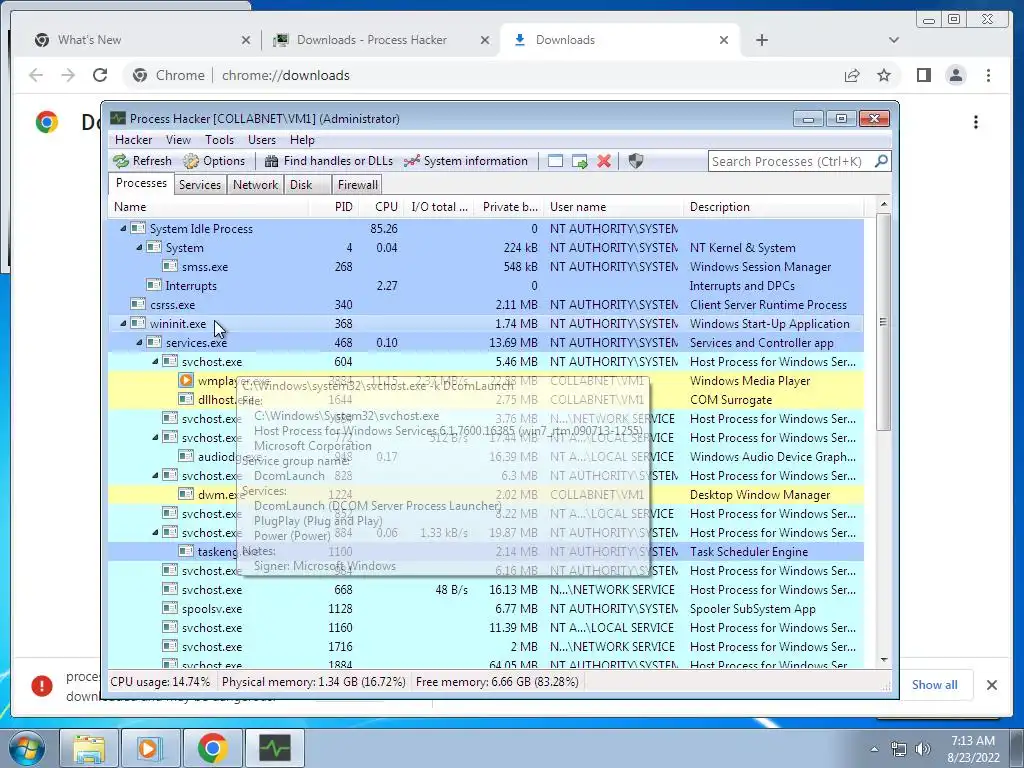Click the volume speaker tray icon
This screenshot has width=1024, height=768.
923,749
